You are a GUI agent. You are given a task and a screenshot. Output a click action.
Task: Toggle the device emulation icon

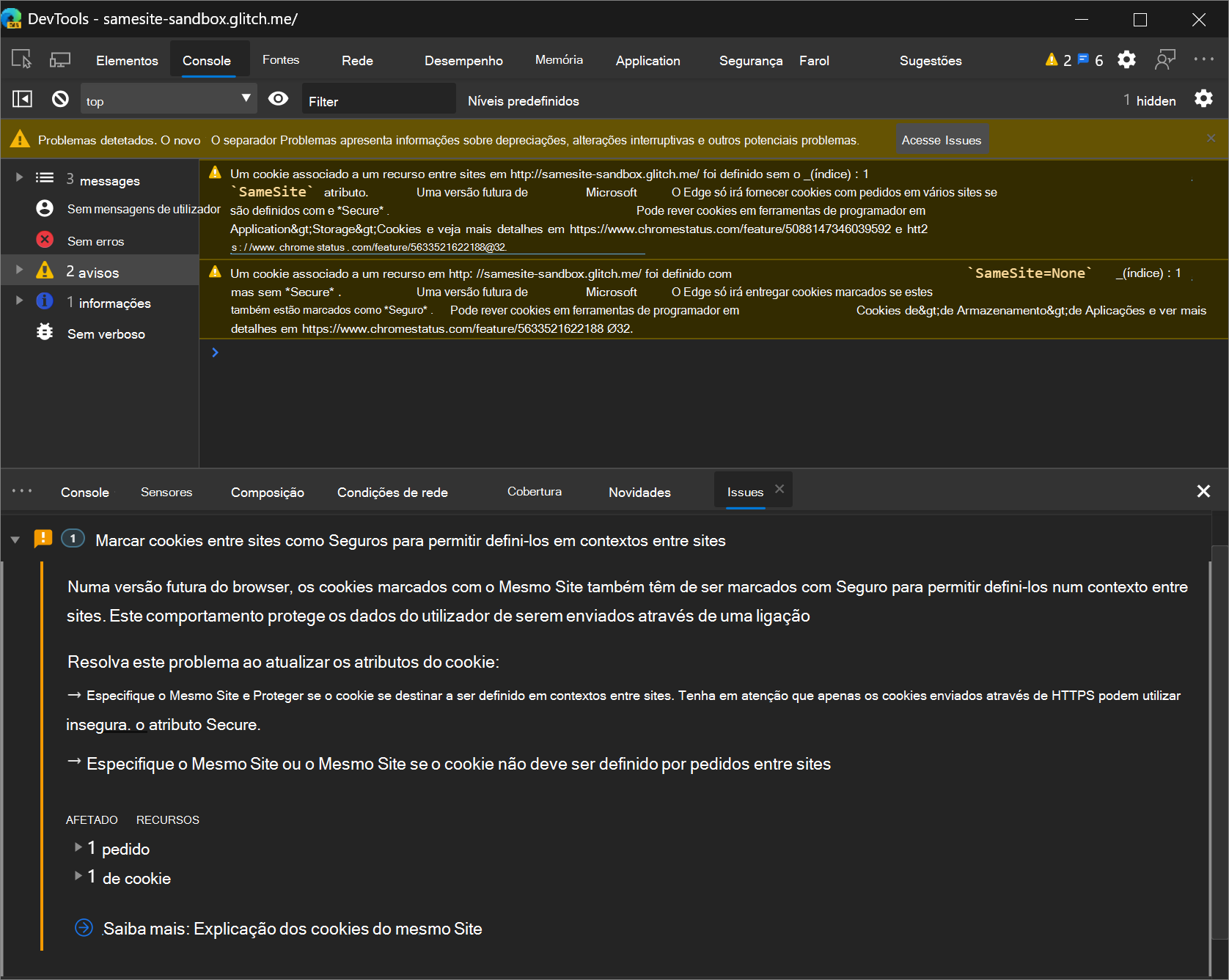tap(60, 59)
